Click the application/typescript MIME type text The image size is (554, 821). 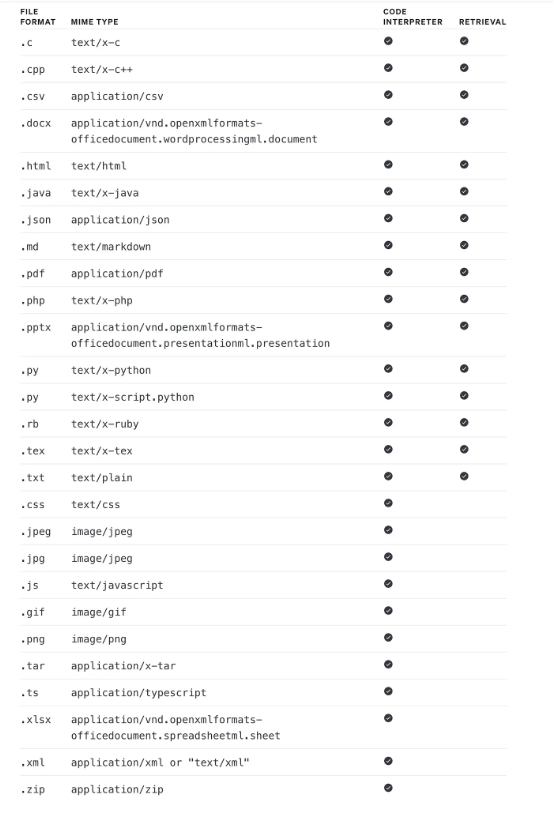click(139, 693)
